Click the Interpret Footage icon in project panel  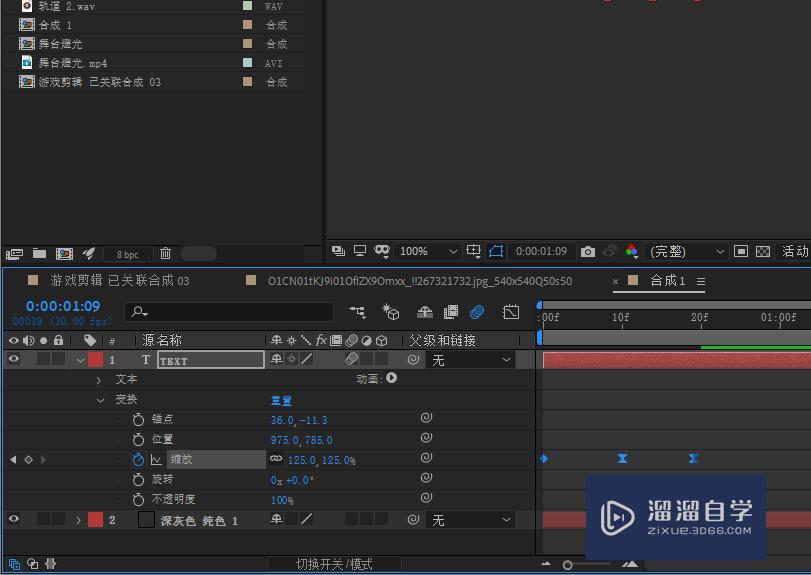[14, 253]
